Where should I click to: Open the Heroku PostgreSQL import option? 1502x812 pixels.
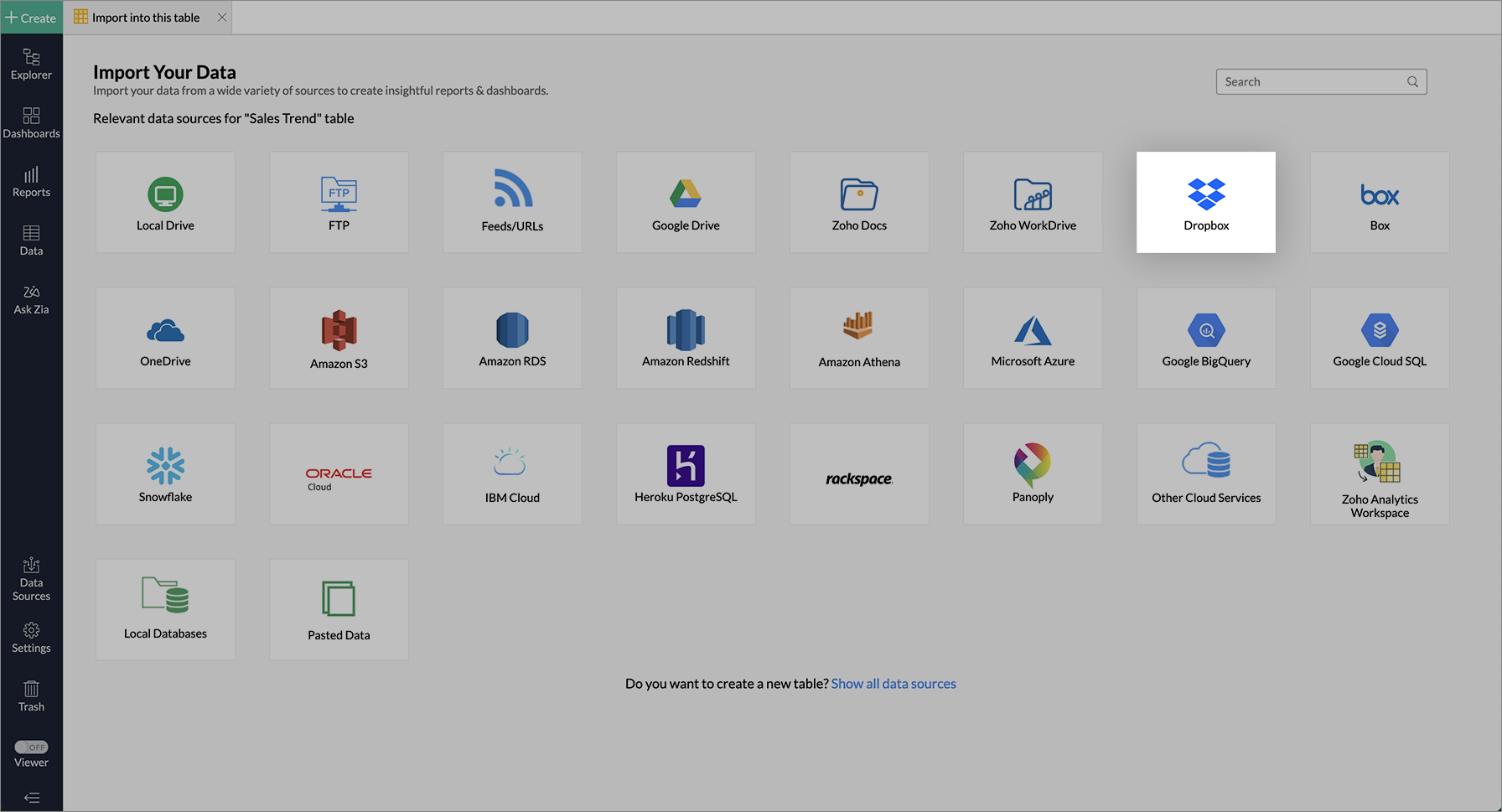[x=685, y=473]
